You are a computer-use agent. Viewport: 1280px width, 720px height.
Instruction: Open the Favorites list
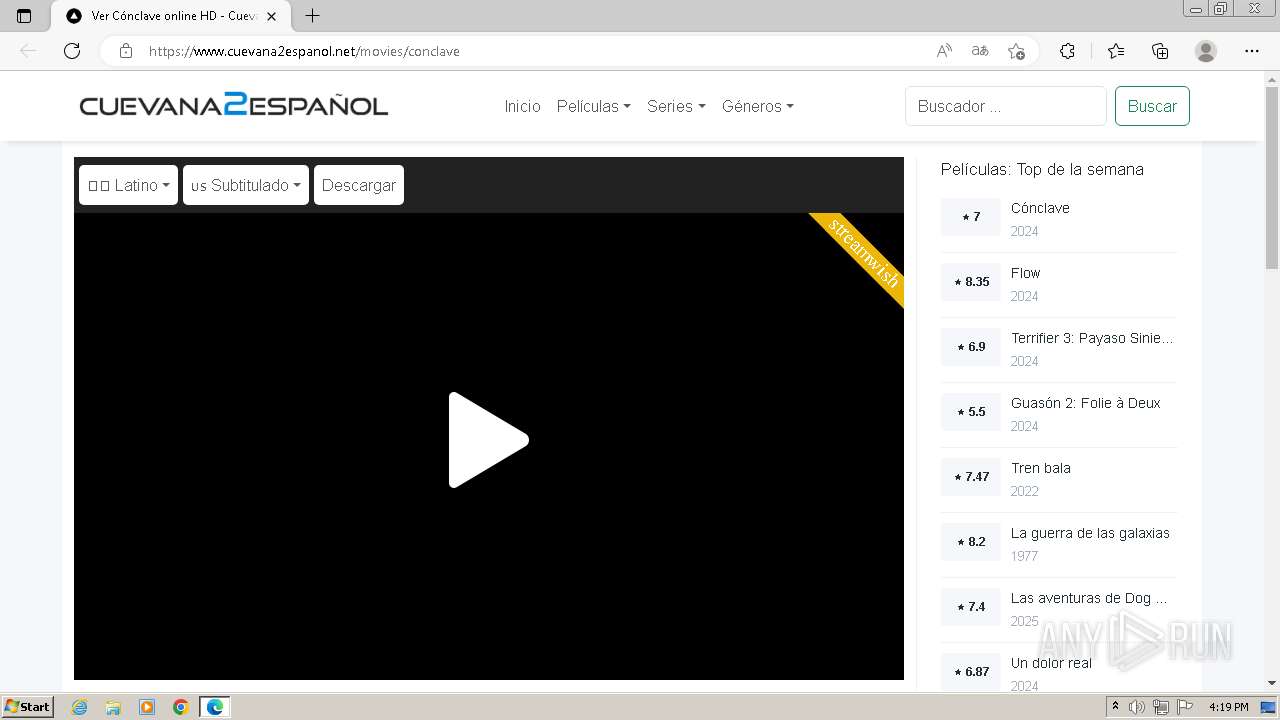coord(1116,51)
